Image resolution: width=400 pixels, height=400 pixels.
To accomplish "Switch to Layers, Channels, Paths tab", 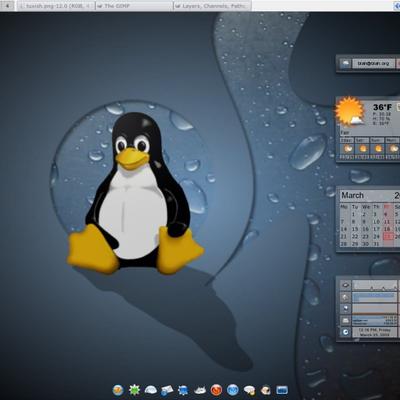I will [212, 6].
